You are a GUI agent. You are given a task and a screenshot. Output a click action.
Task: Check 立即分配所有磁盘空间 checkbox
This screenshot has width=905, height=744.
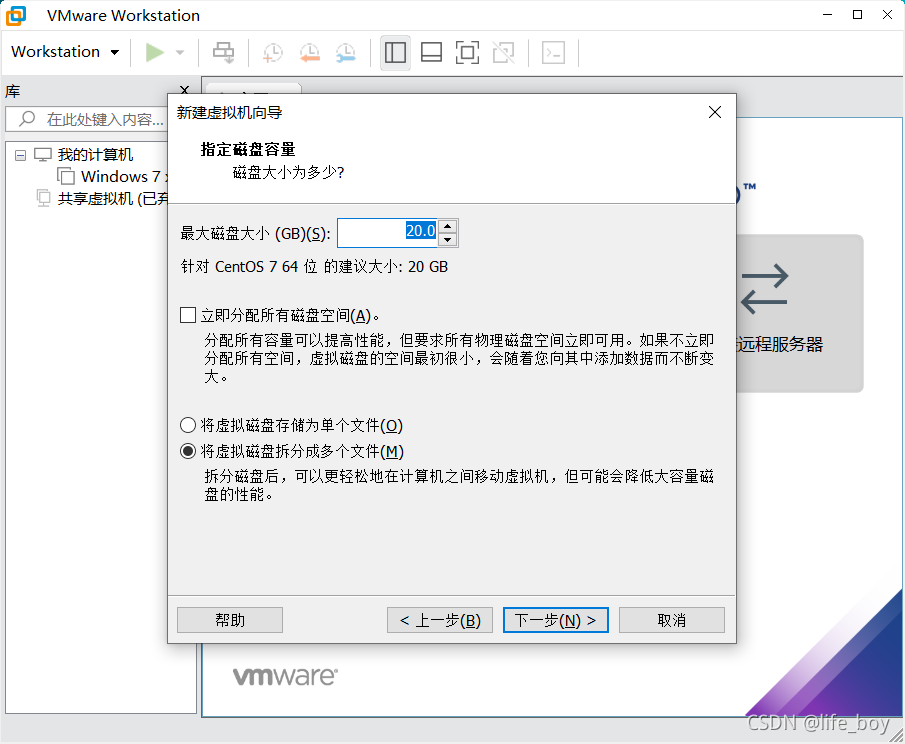[188, 315]
